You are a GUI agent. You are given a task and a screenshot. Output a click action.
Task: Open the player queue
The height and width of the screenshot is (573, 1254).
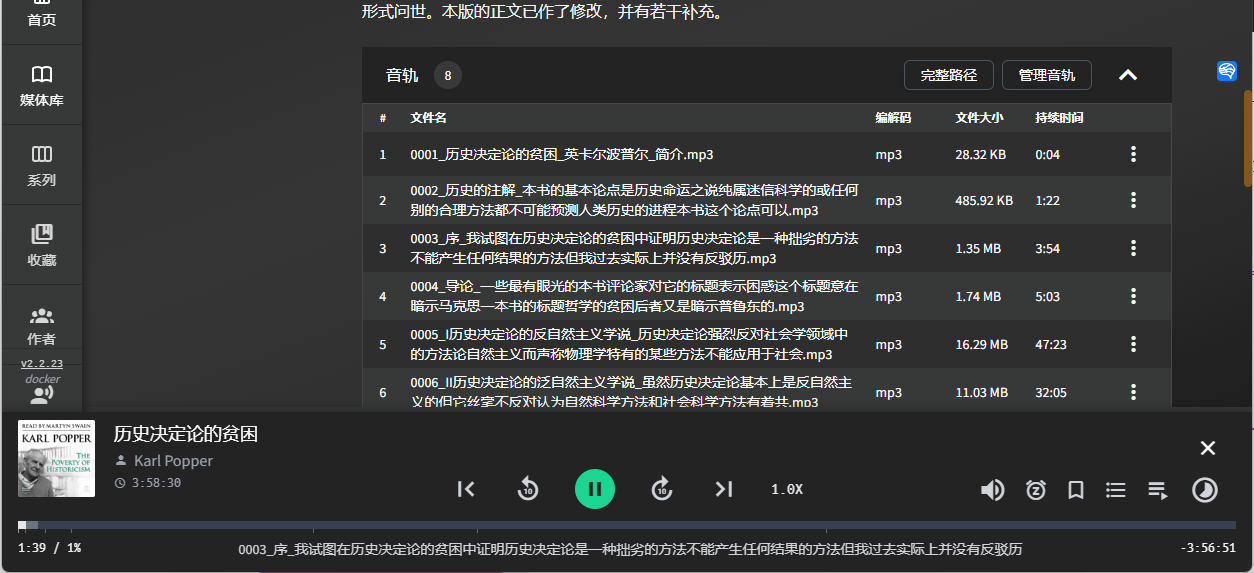pyautogui.click(x=1158, y=490)
